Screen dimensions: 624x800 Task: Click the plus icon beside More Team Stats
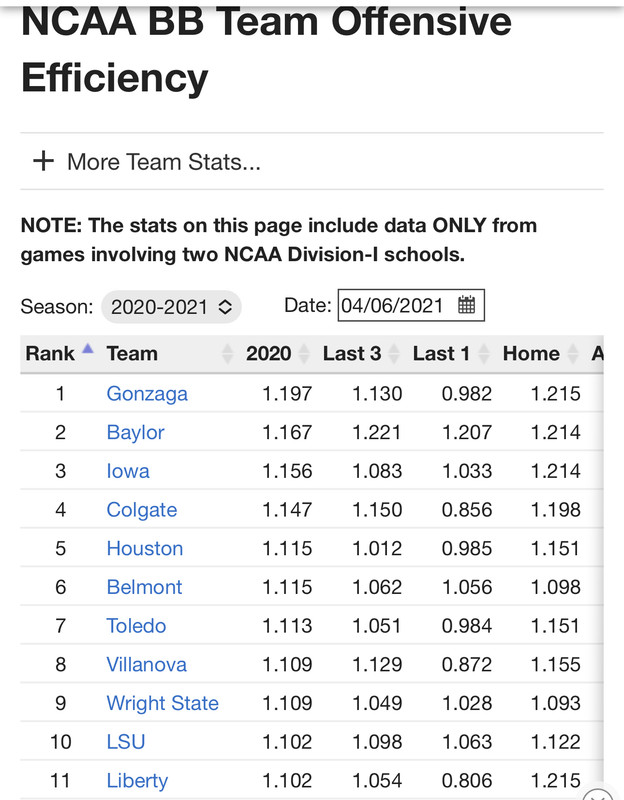43,161
